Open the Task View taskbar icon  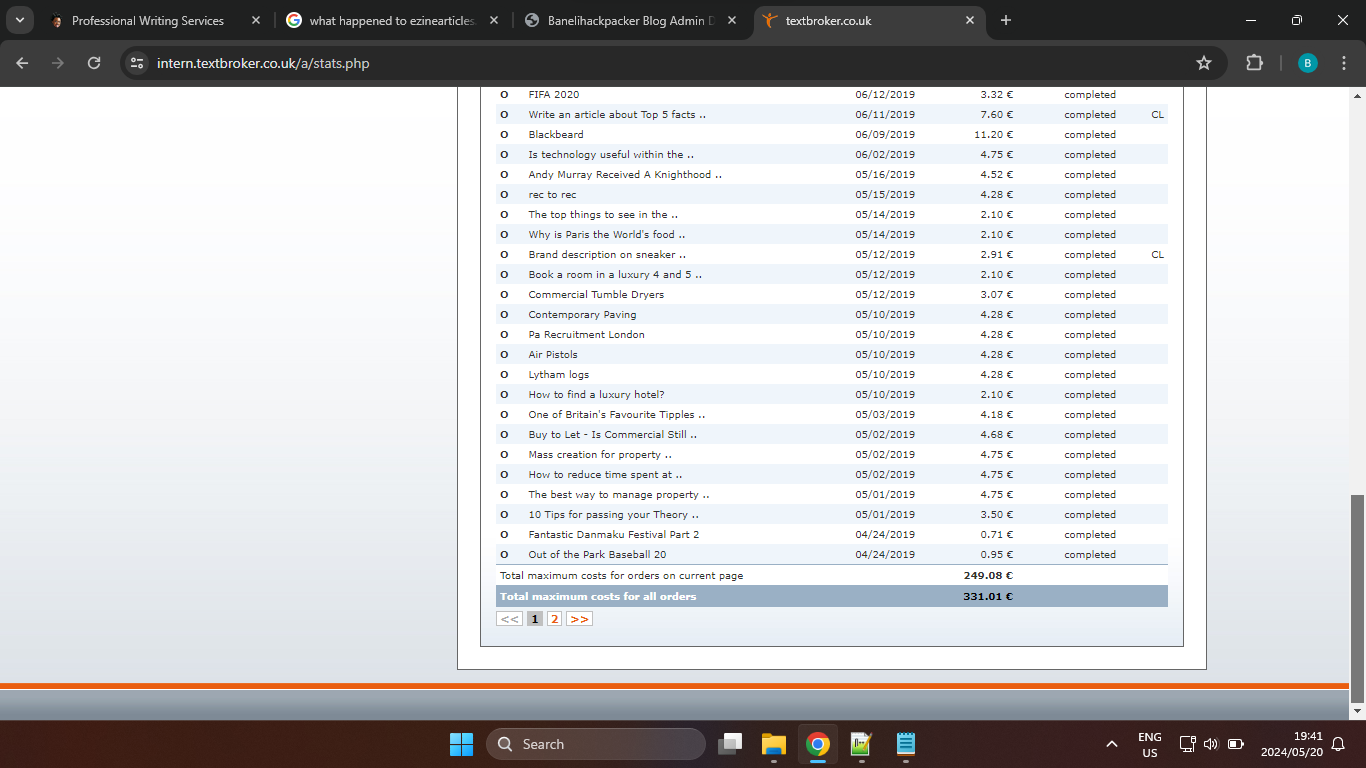(x=731, y=744)
